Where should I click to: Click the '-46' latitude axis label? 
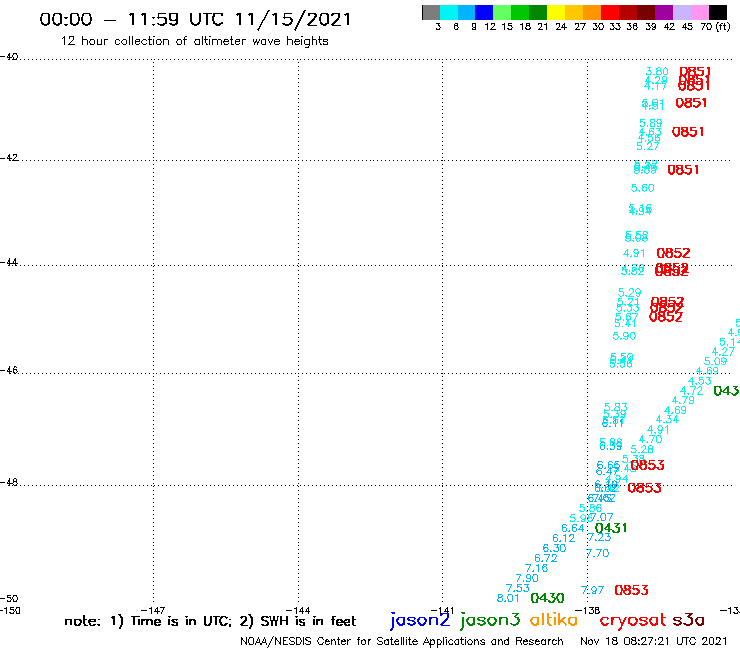tap(9, 371)
